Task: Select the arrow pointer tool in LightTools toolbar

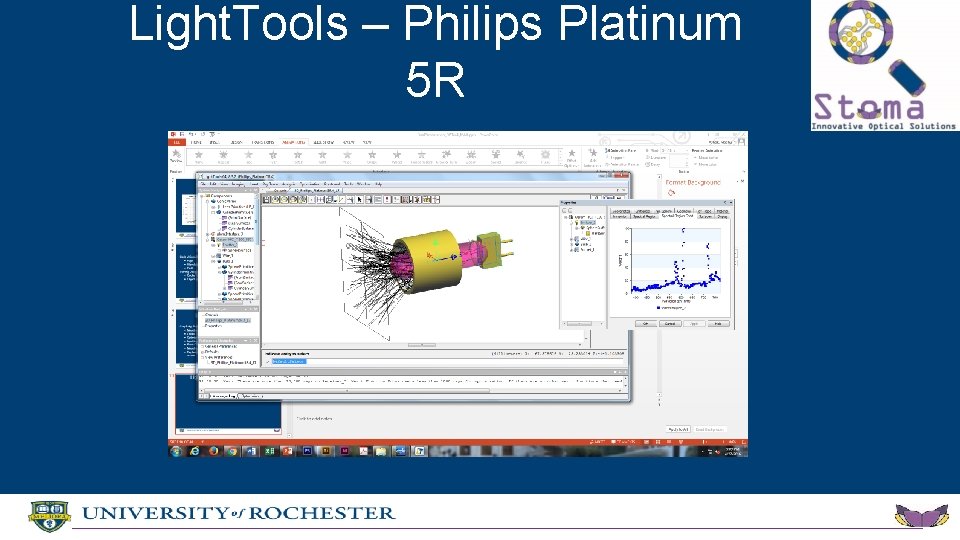Action: click(x=359, y=200)
